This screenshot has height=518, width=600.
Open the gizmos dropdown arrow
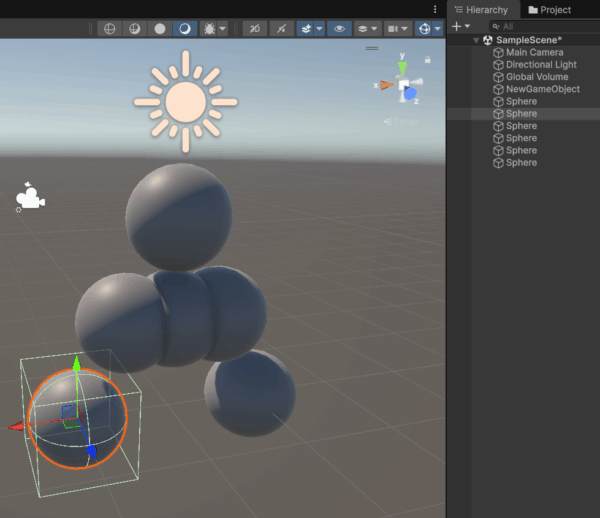coord(438,29)
